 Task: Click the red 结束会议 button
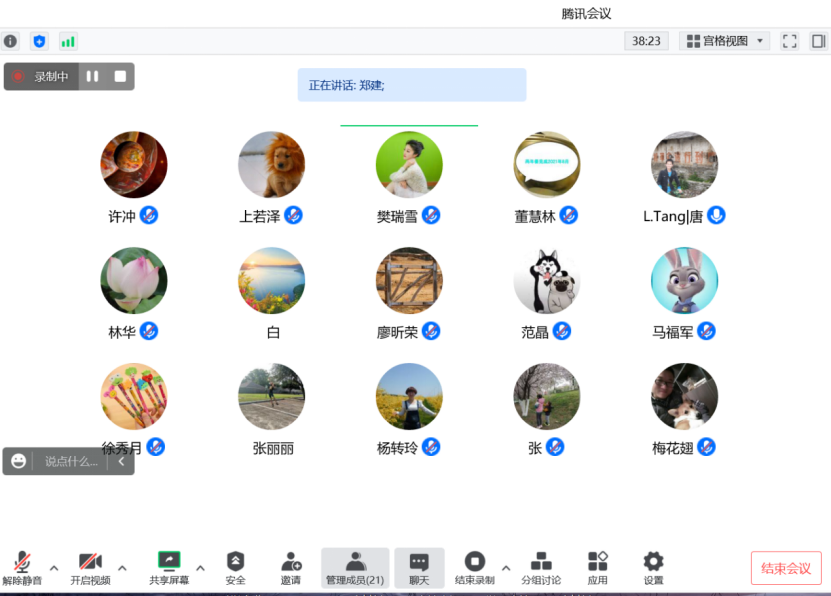pos(786,568)
